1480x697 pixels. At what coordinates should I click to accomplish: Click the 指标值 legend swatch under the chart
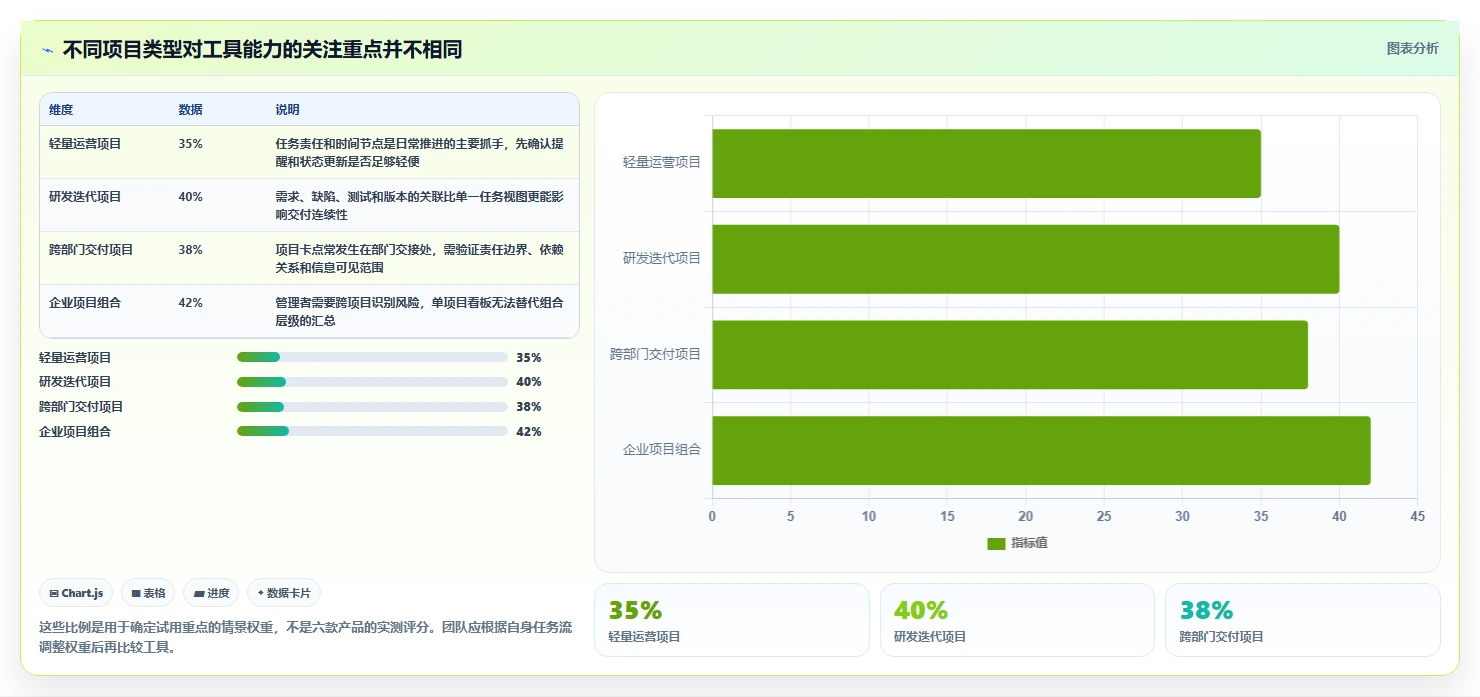click(996, 543)
